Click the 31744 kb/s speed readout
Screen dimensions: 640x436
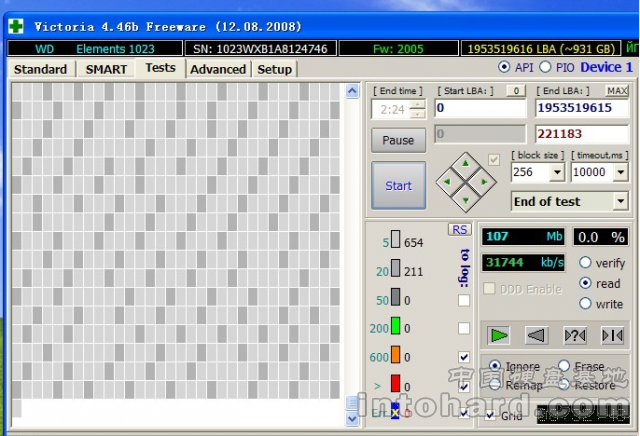tap(523, 262)
